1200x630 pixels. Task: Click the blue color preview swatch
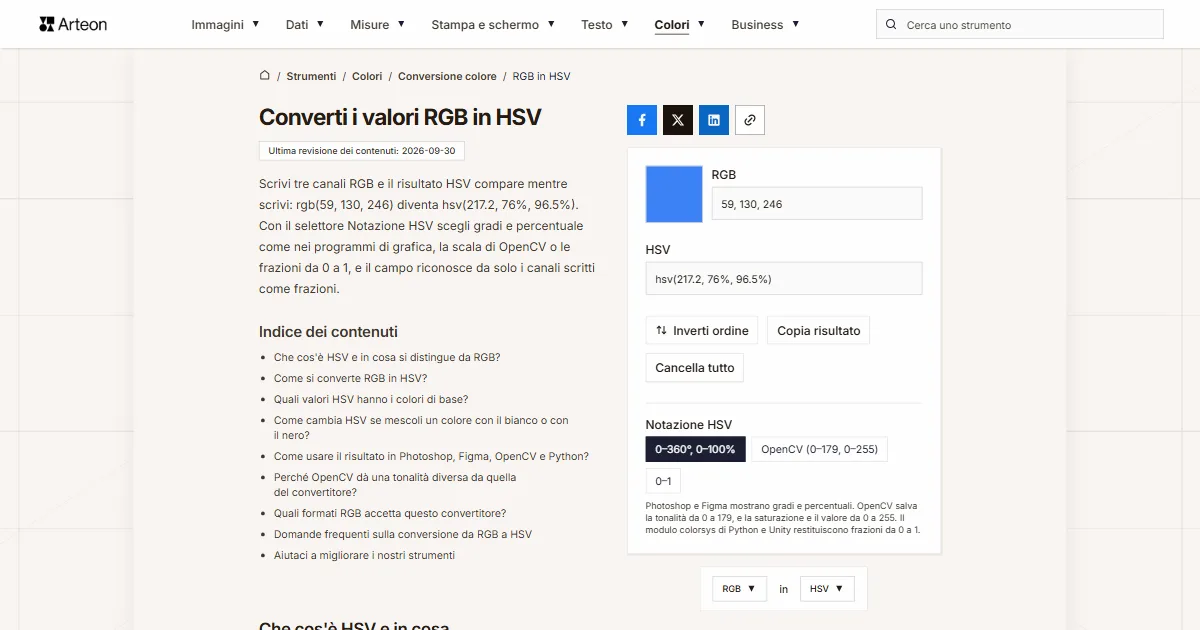click(x=674, y=194)
